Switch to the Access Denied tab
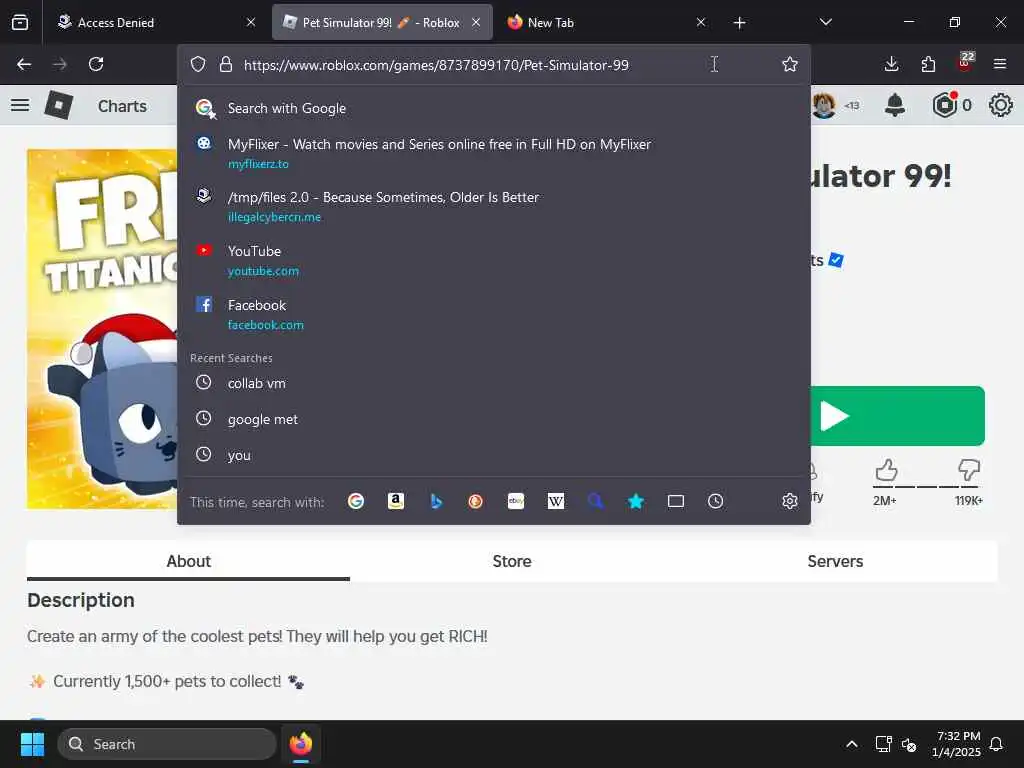Image resolution: width=1024 pixels, height=768 pixels. (155, 23)
